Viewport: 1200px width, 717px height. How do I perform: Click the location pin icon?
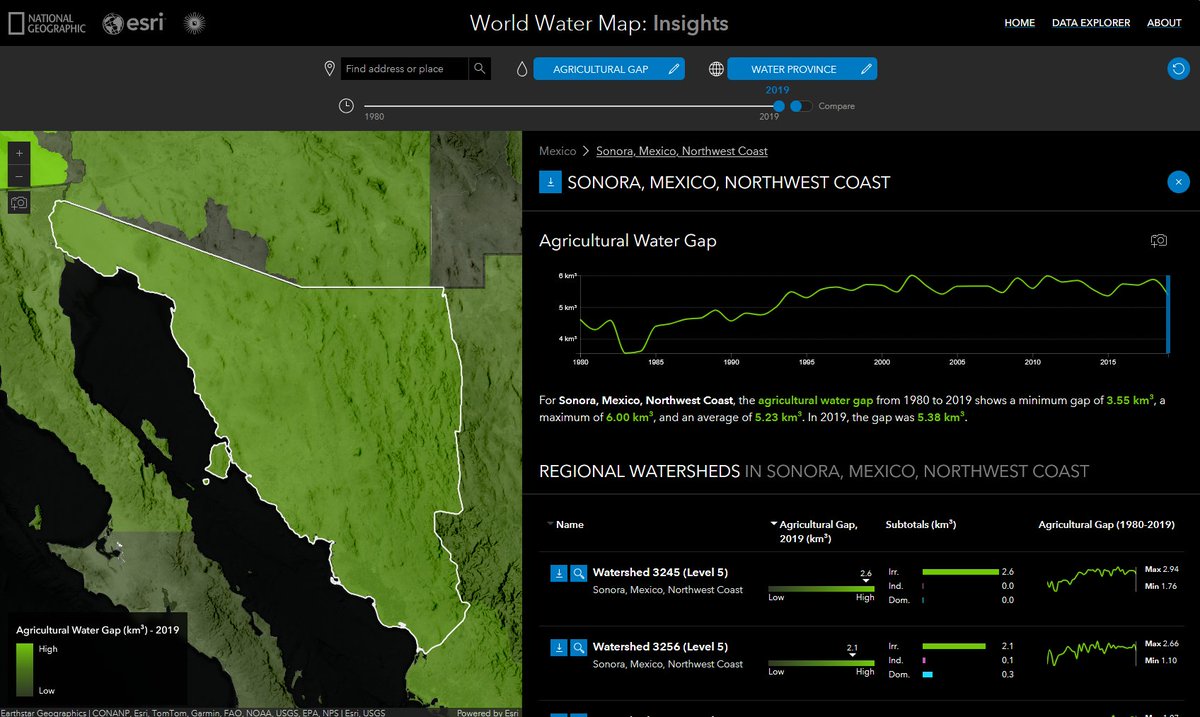[x=329, y=68]
